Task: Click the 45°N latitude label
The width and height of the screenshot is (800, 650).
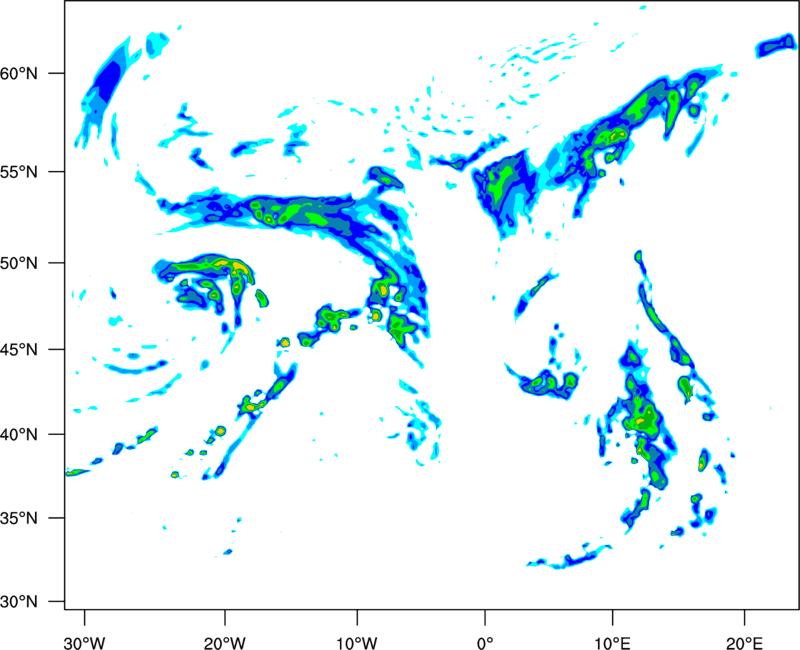Action: coord(19,350)
